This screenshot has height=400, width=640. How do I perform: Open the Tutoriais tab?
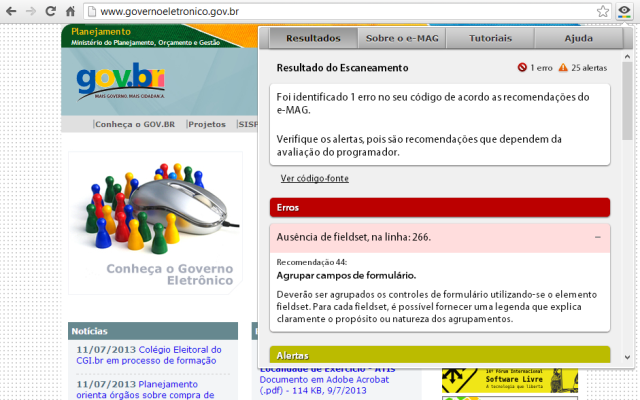pos(490,38)
